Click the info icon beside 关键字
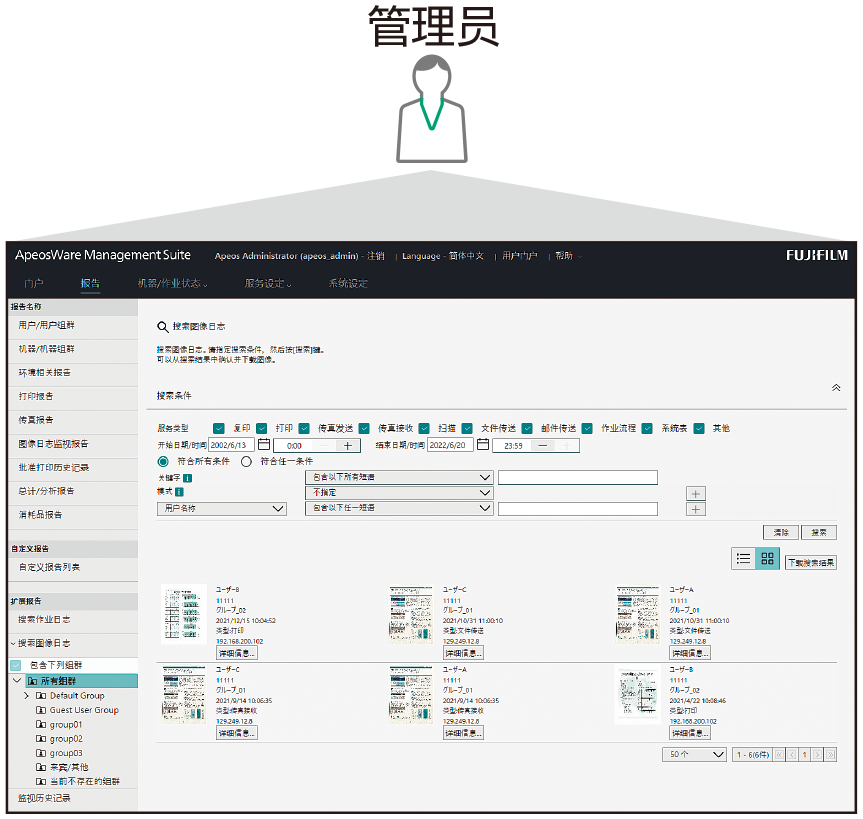 click(x=188, y=478)
